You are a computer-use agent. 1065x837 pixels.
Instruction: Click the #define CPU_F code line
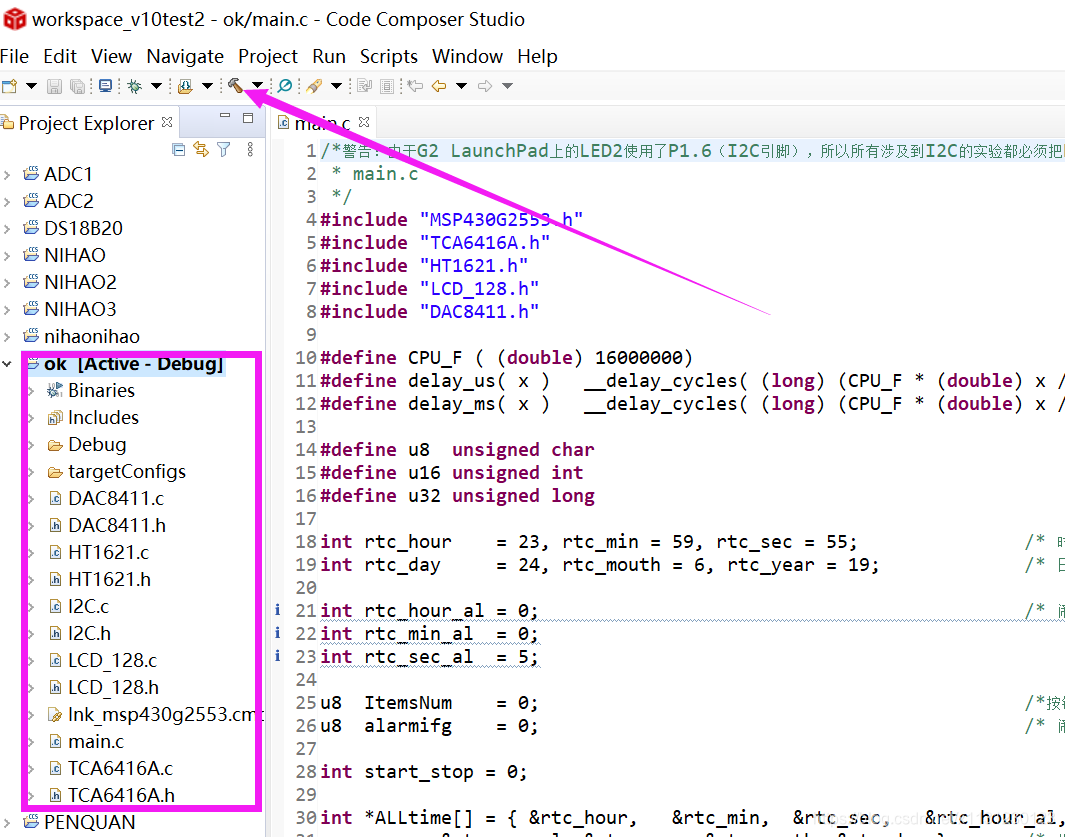[507, 358]
